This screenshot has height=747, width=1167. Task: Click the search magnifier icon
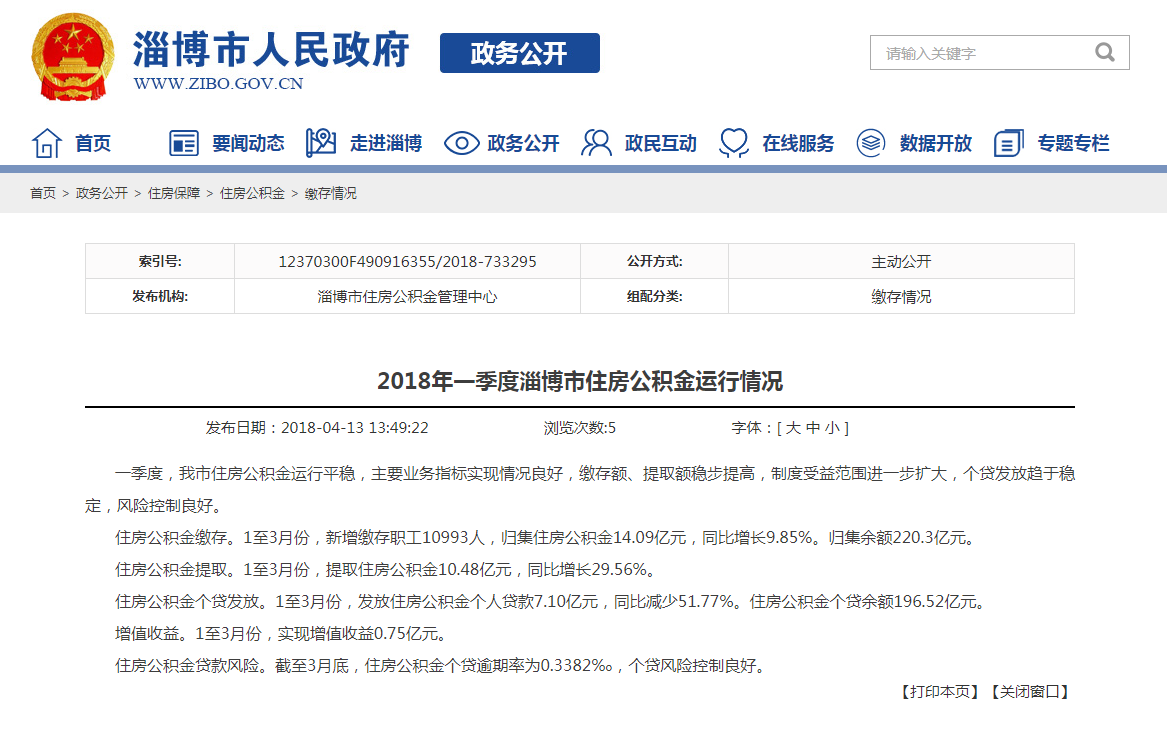coord(1104,52)
